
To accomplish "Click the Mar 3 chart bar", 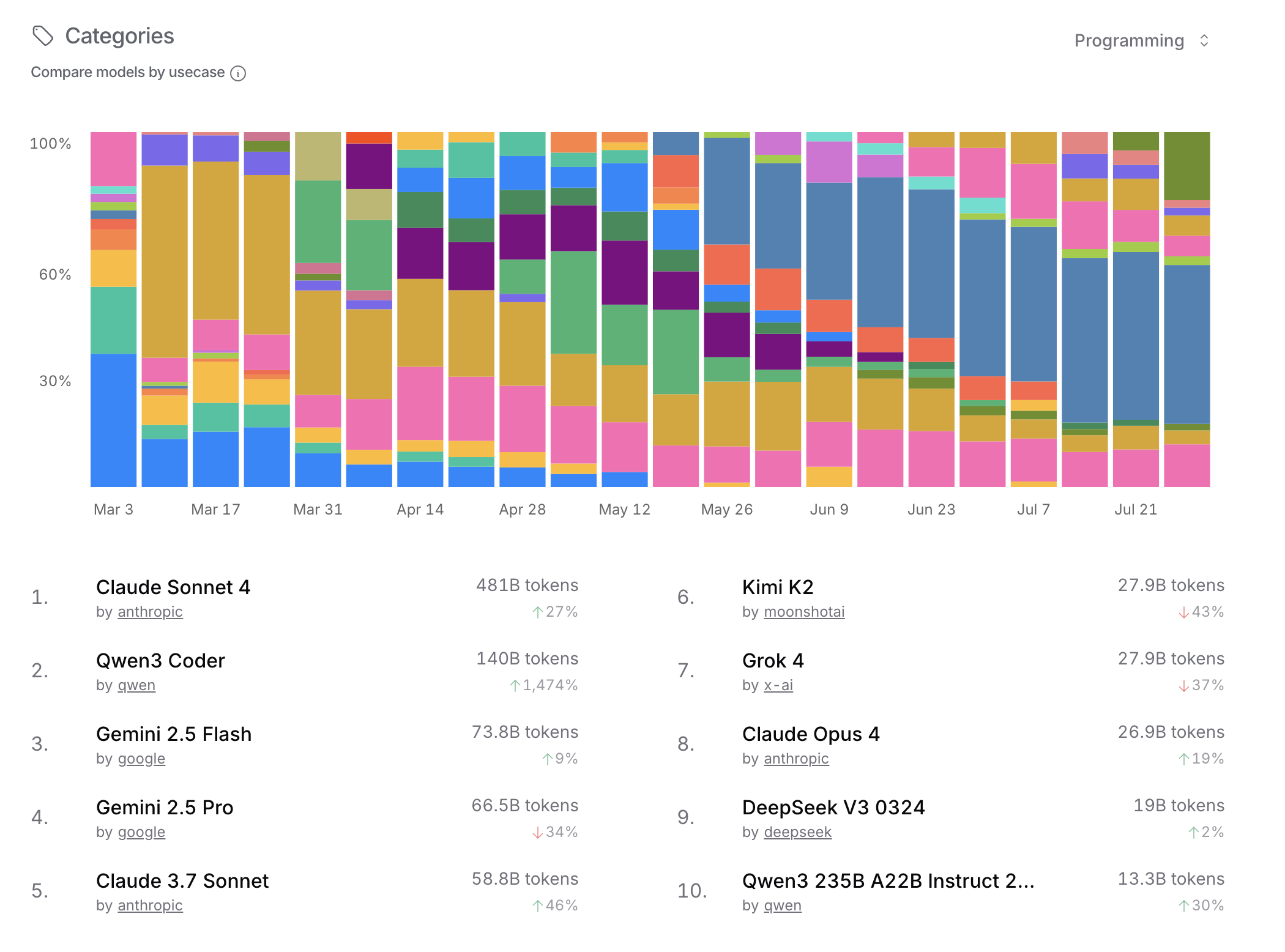I will pos(113,310).
